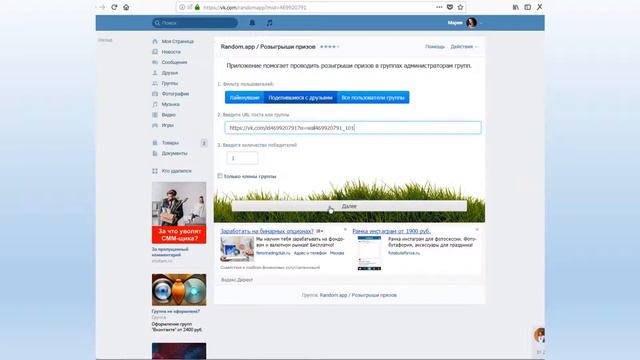Viewport: 640px width, 360px height.
Task: Open the "Рамка инстаграм от 1900 руб." ad link
Action: point(391,231)
